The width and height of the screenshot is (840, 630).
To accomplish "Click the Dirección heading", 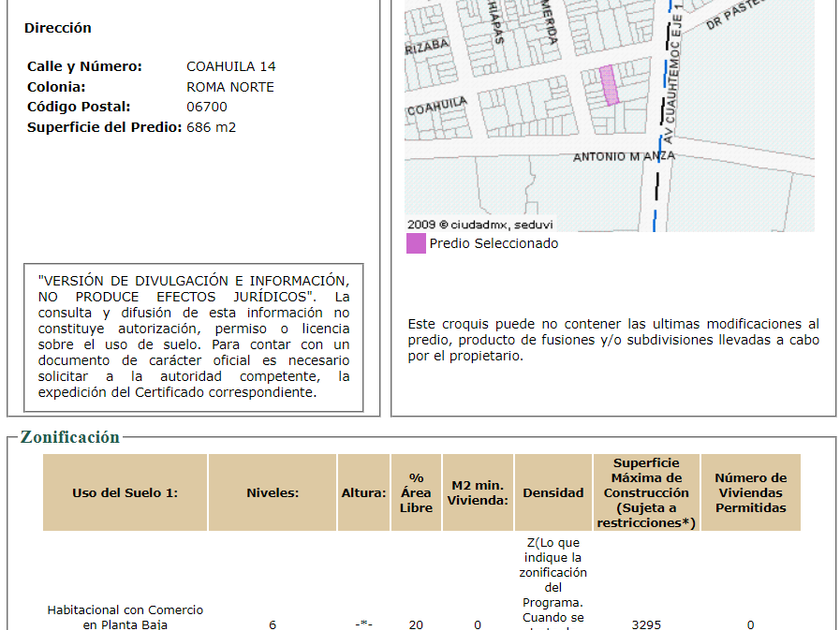I will (58, 28).
